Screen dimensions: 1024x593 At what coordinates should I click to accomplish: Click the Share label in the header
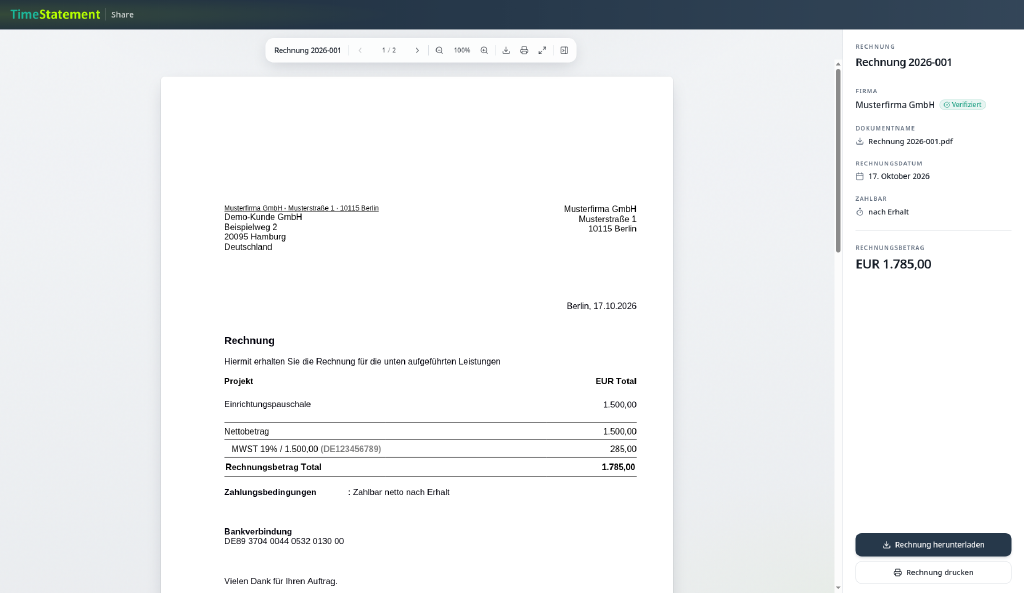[x=122, y=14]
